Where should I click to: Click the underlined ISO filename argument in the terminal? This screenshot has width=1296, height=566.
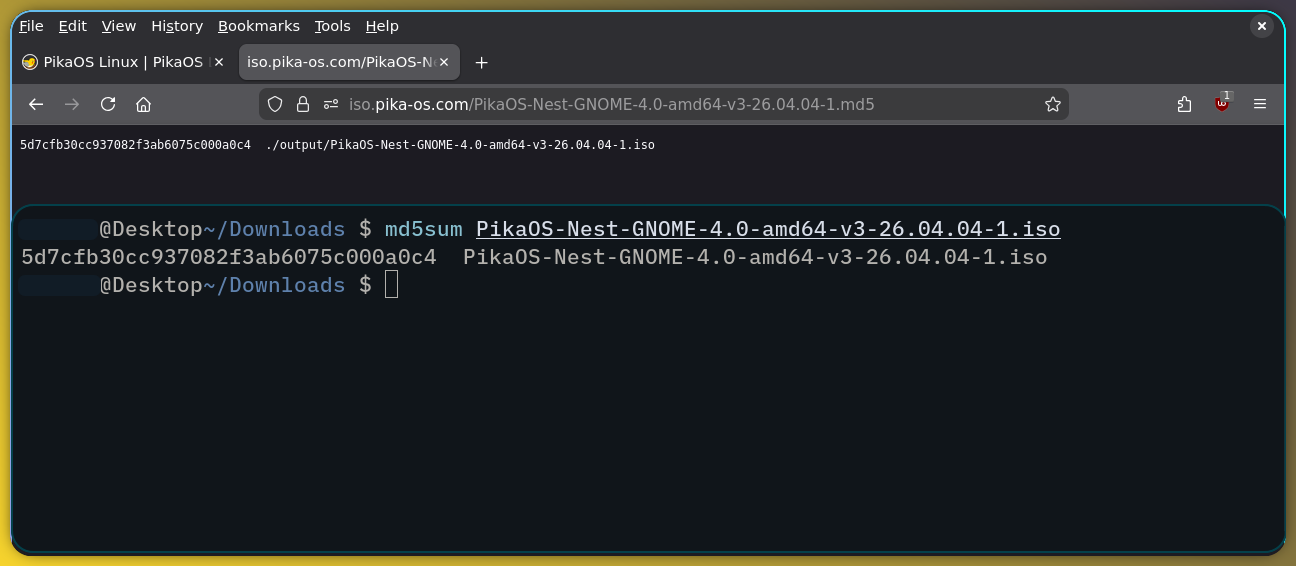click(x=768, y=230)
